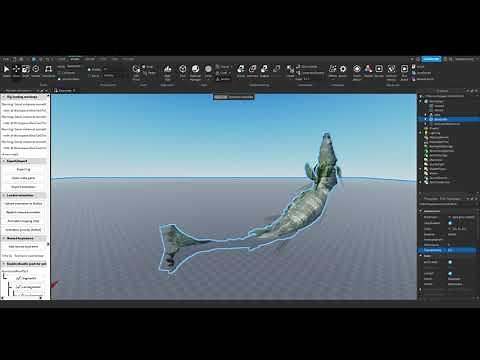Toggle the Move snapping checkbox
This screenshot has width=480, height=360.
(x=89, y=76)
